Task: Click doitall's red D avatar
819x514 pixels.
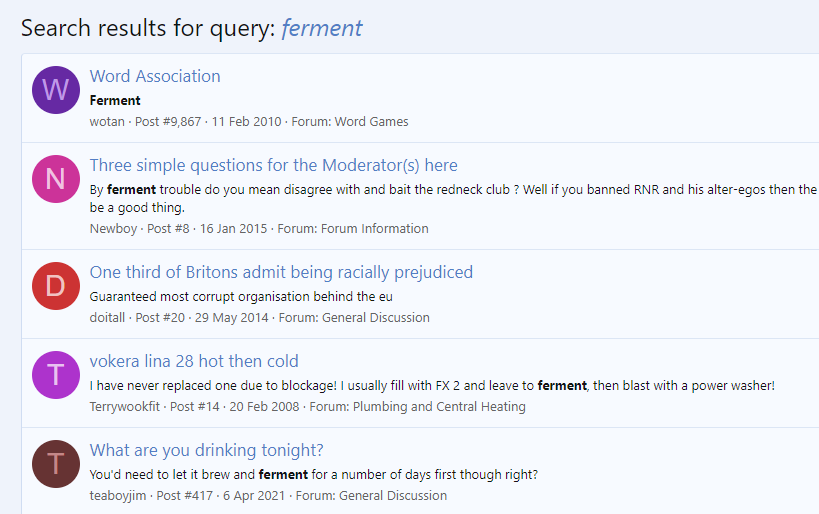Action: click(x=55, y=286)
